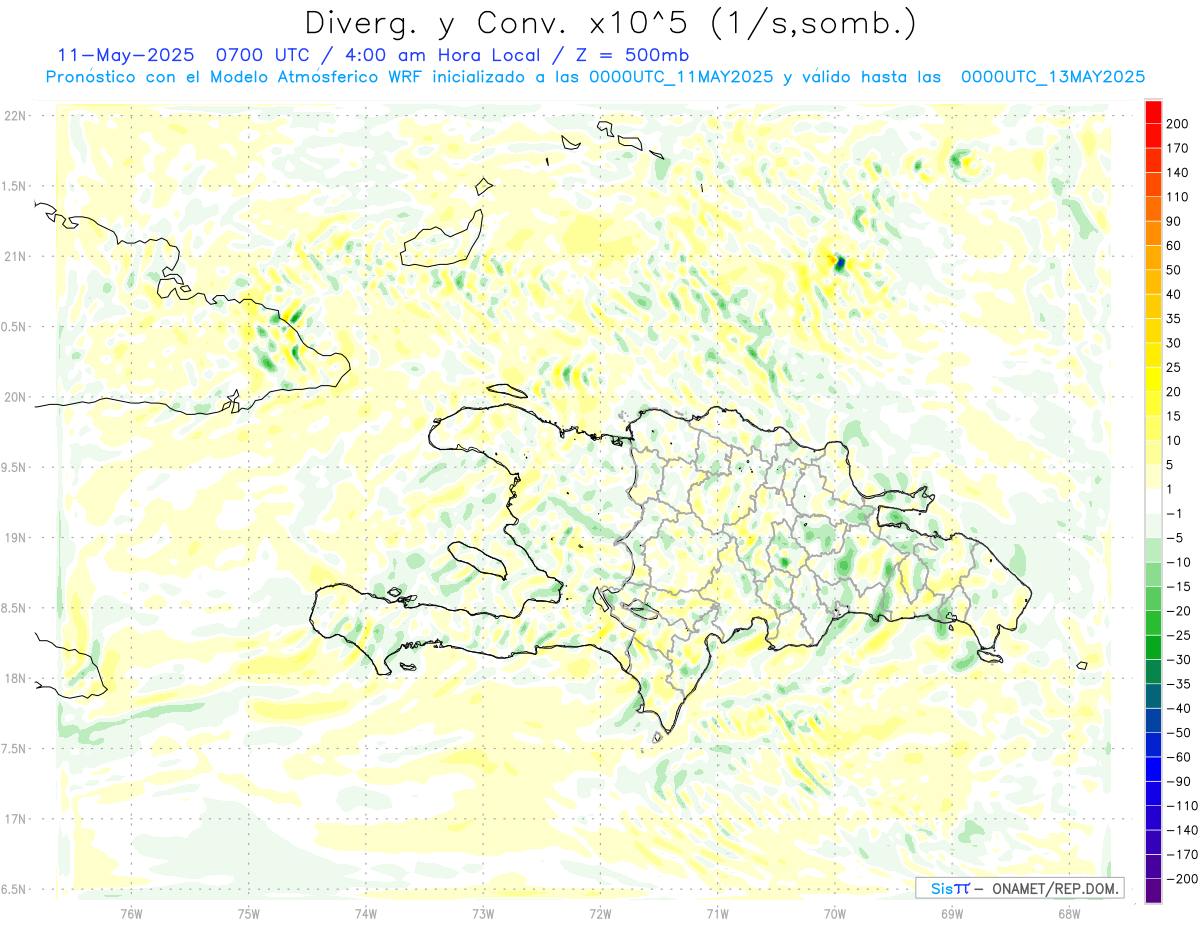Click the '0000UTC_13MAY2025' valid-until time
The height and width of the screenshot is (927, 1200).
click(1052, 77)
